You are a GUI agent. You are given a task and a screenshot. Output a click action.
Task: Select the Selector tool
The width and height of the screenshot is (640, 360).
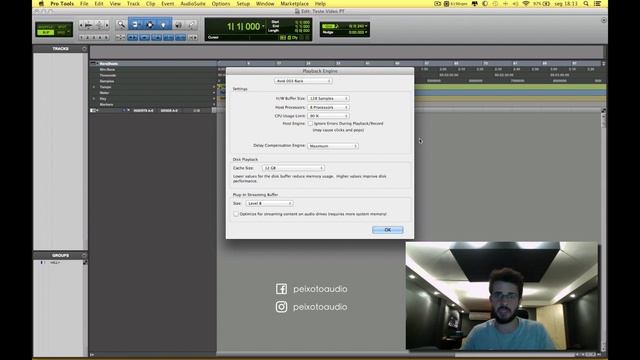[149, 25]
